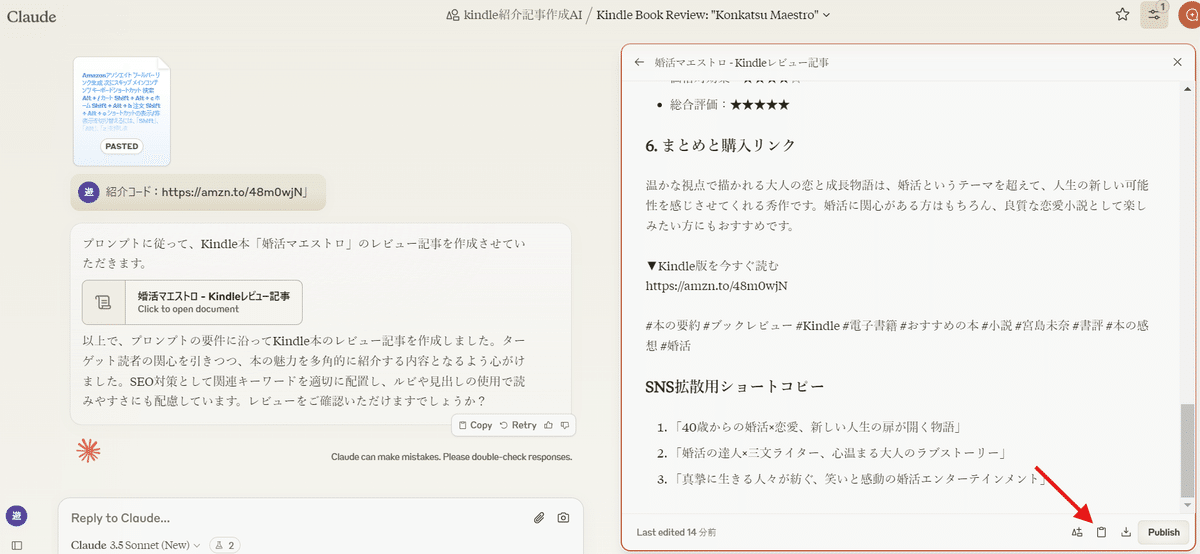Image resolution: width=1200 pixels, height=554 pixels.
Task: Open chat controls sliders icon
Action: pos(1154,15)
